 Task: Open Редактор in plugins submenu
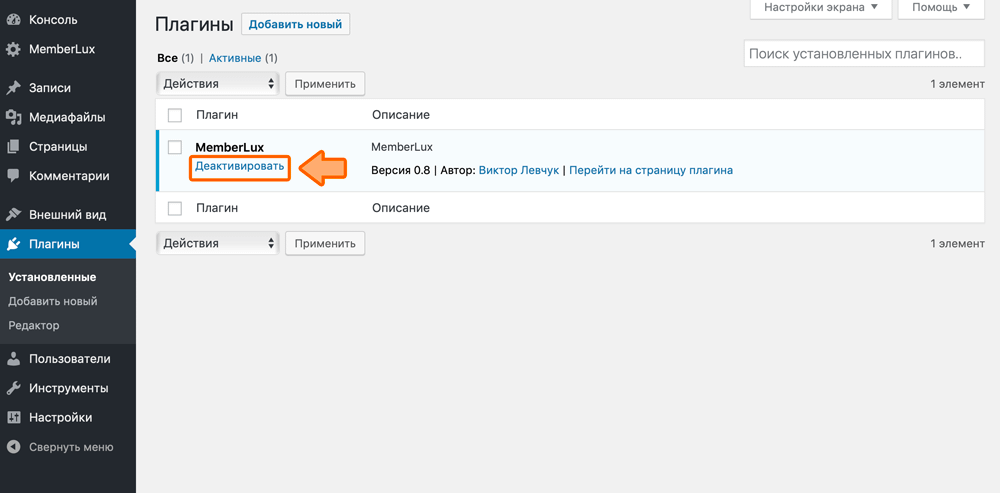(34, 325)
